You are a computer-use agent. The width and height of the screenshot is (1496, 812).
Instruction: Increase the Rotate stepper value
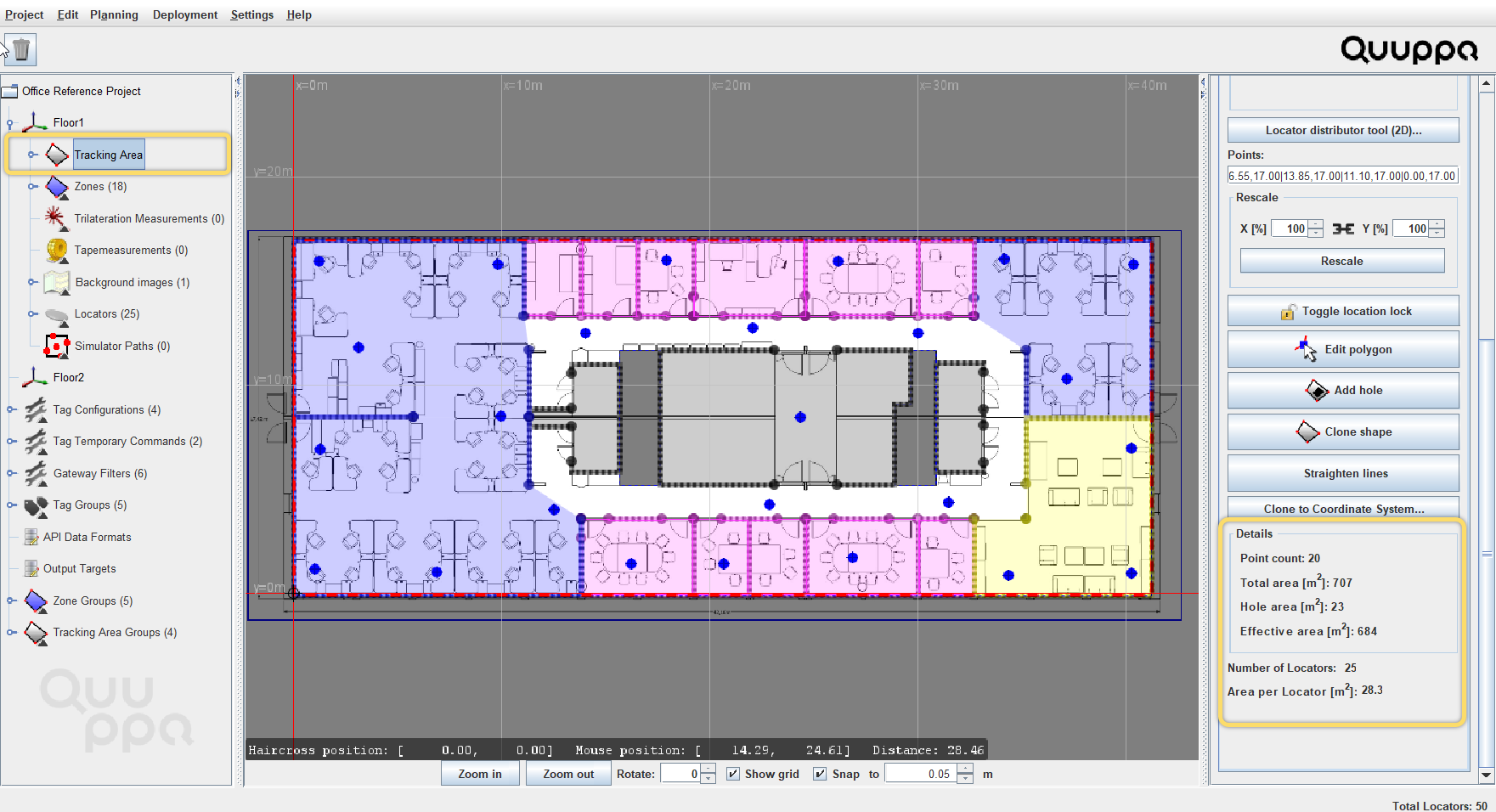click(708, 769)
